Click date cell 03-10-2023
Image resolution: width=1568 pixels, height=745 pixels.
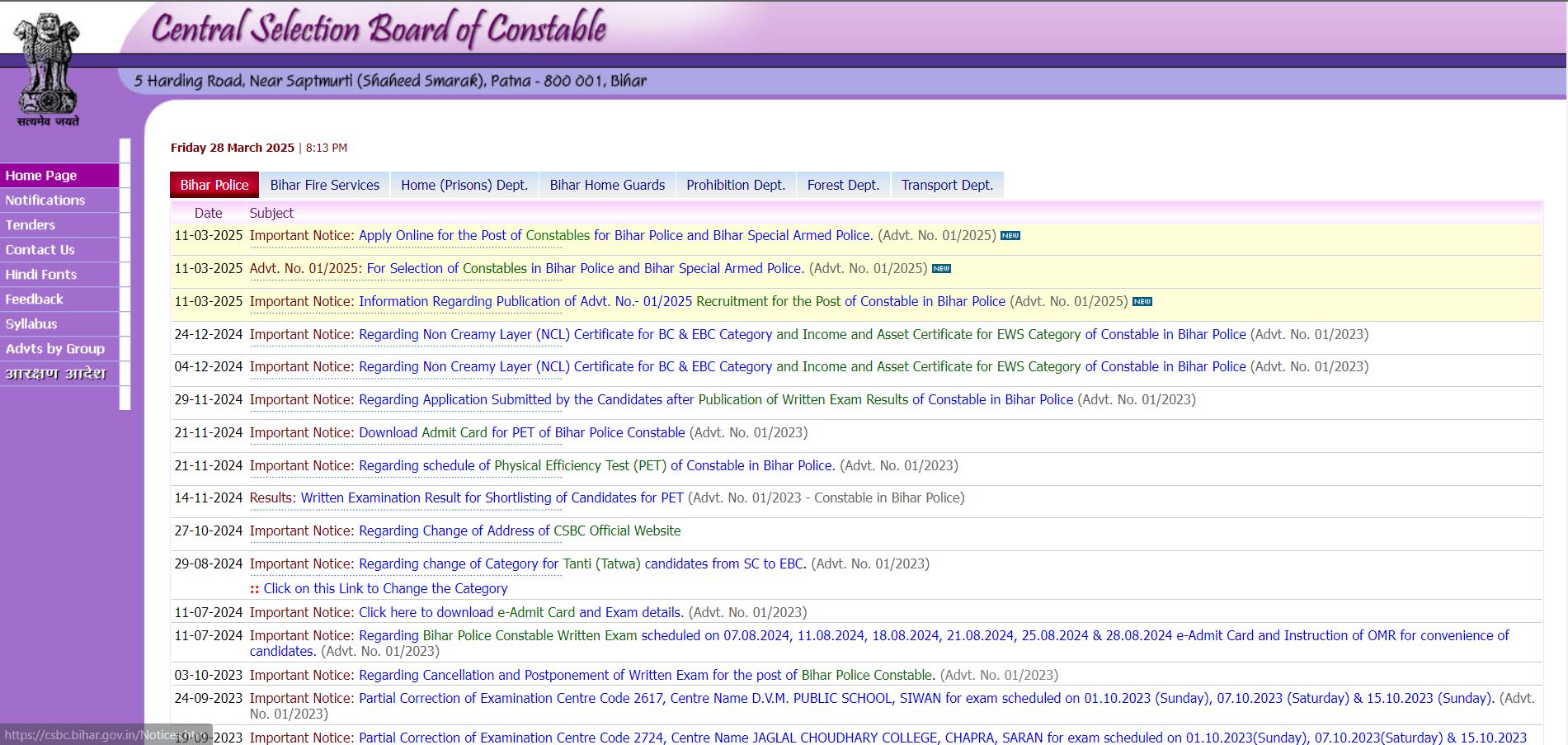tap(209, 675)
